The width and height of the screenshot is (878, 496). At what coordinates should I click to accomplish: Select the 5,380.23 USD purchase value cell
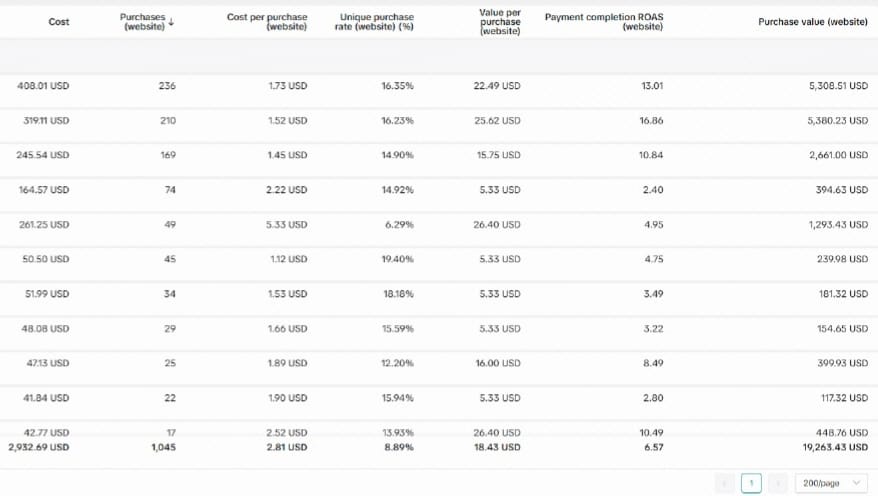(x=838, y=121)
